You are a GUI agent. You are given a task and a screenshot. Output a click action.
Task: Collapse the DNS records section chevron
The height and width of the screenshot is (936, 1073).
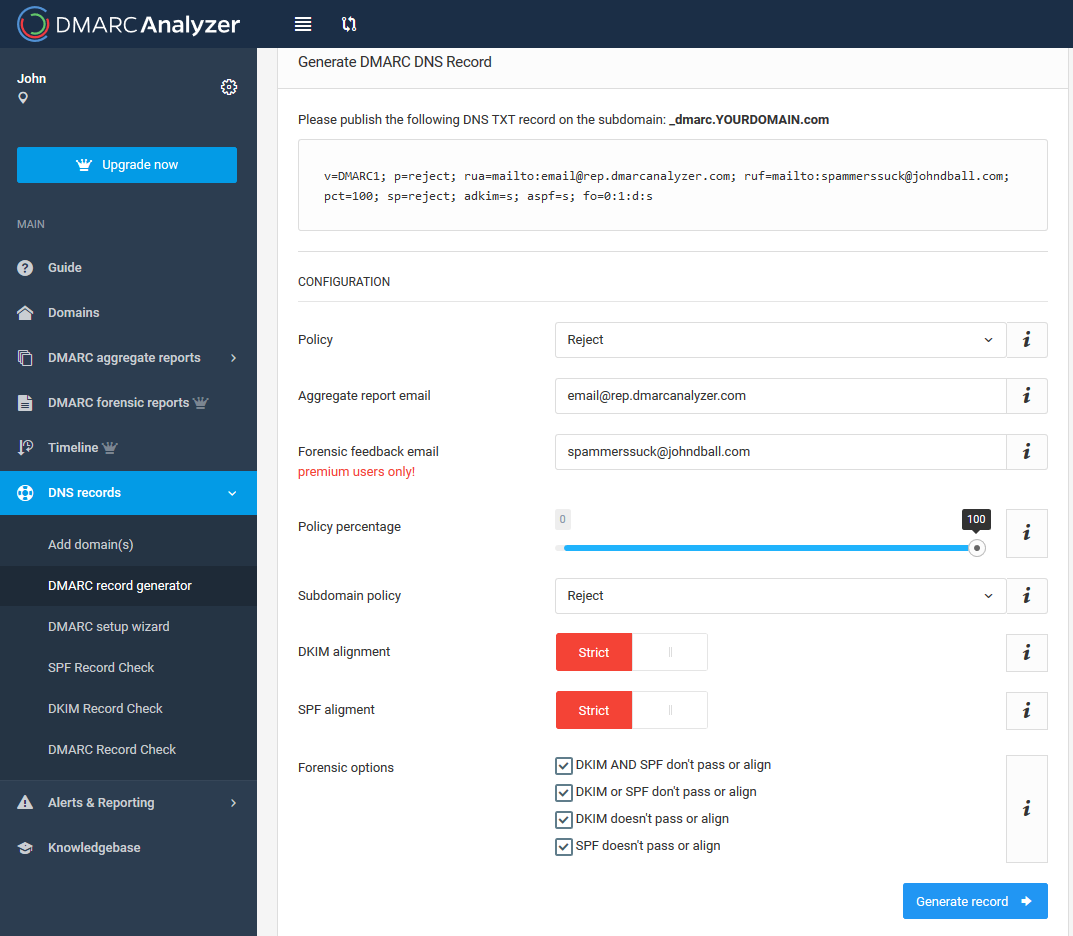(232, 493)
